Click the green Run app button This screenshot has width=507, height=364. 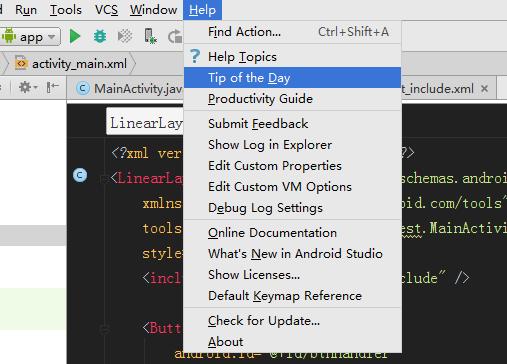[75, 36]
